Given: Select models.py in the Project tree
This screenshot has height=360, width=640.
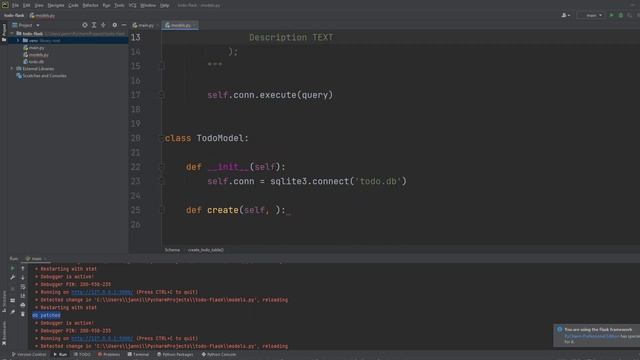Looking at the screenshot, I should coord(38,55).
